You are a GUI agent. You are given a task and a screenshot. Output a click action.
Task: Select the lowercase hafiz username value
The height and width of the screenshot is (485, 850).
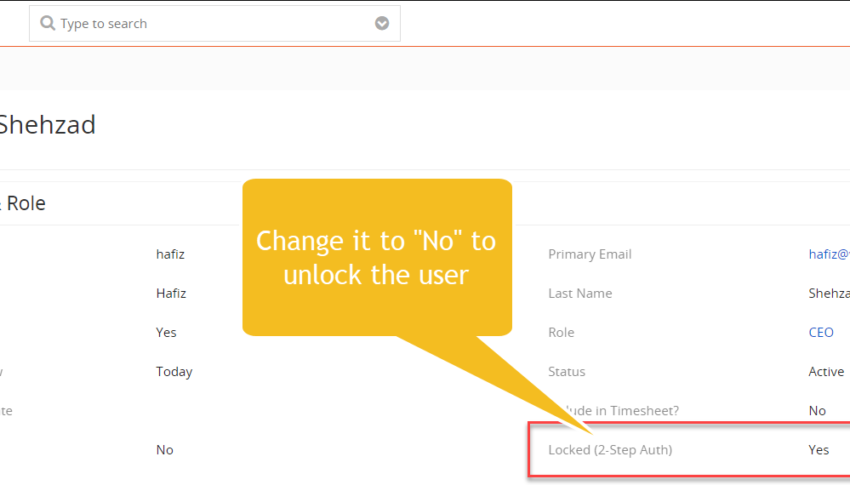(x=170, y=254)
